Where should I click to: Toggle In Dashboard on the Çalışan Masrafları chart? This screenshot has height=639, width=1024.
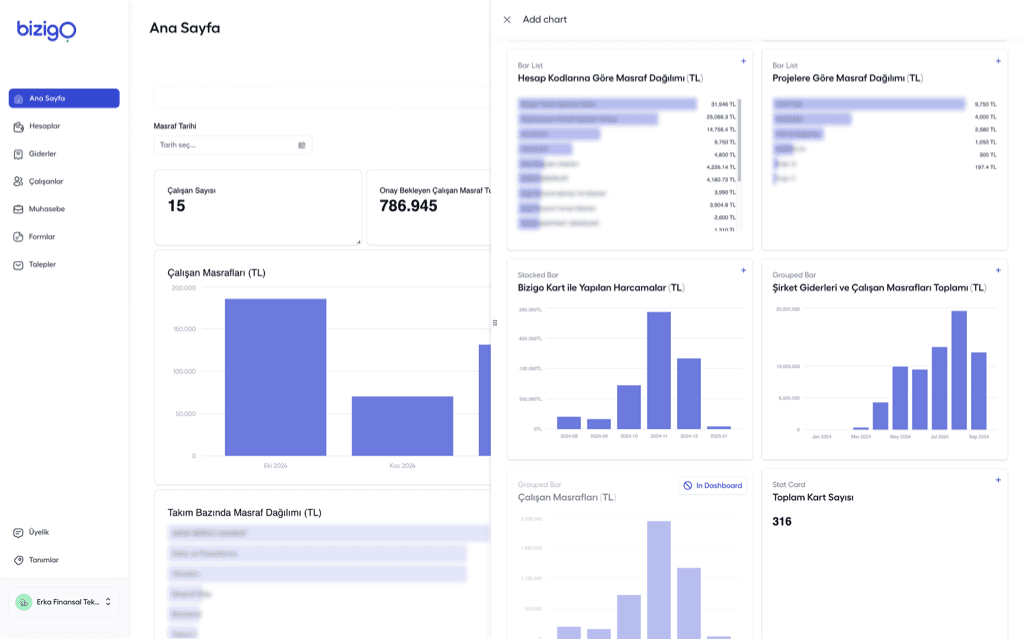(x=711, y=484)
